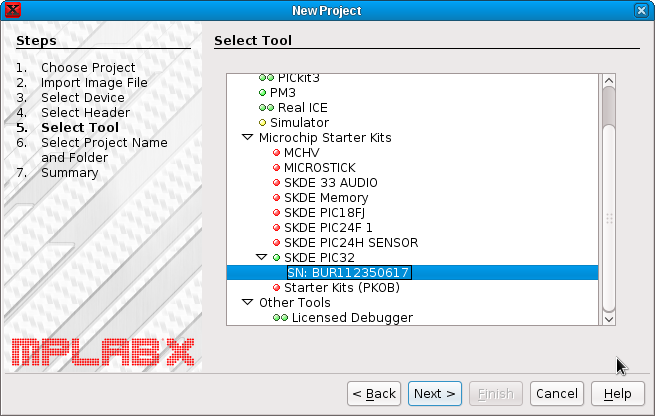
Task: Collapse the Microchip Starter Kits group
Action: 248,137
